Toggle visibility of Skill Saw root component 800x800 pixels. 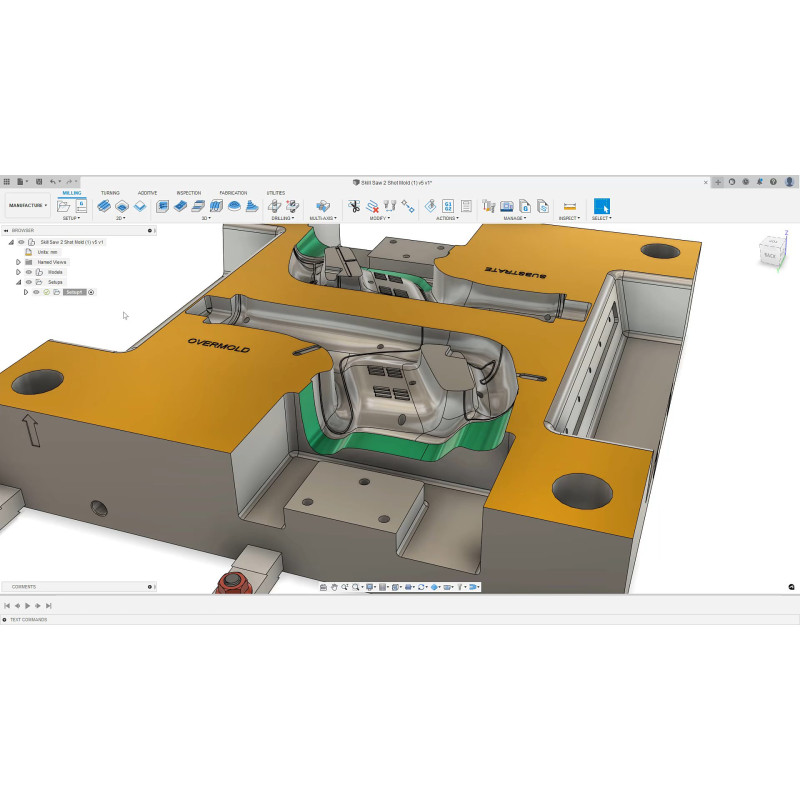click(x=21, y=242)
